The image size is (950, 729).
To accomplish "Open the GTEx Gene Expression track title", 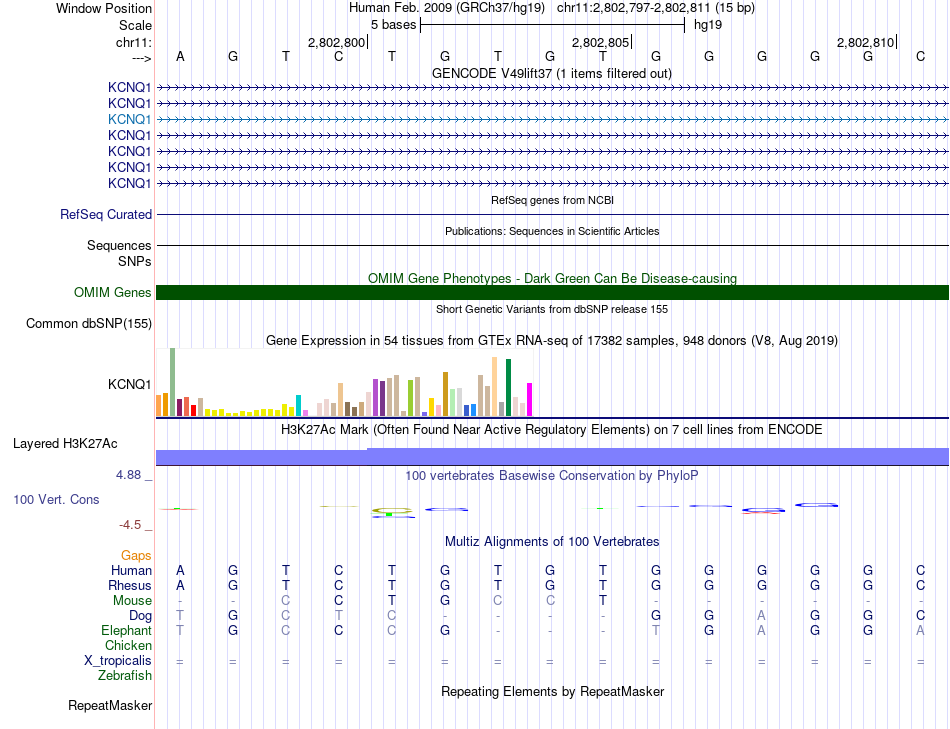I will coord(552,341).
